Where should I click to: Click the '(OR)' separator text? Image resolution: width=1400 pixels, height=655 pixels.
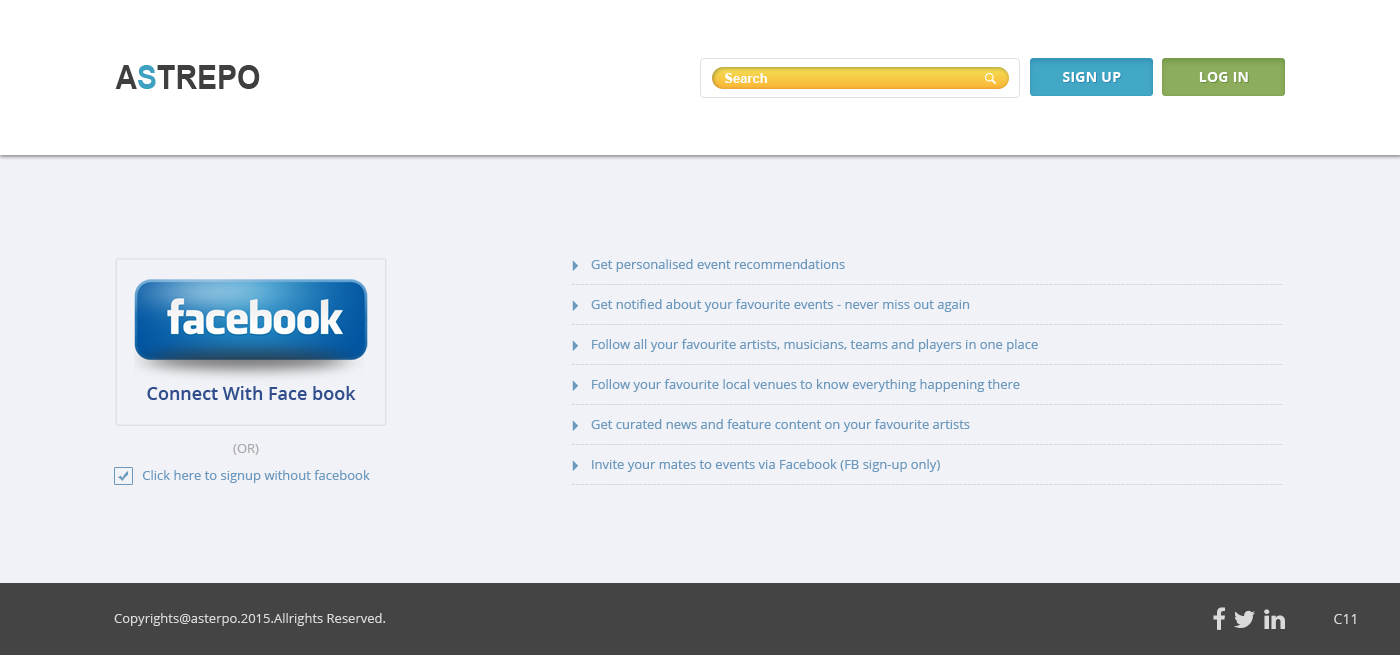point(246,449)
